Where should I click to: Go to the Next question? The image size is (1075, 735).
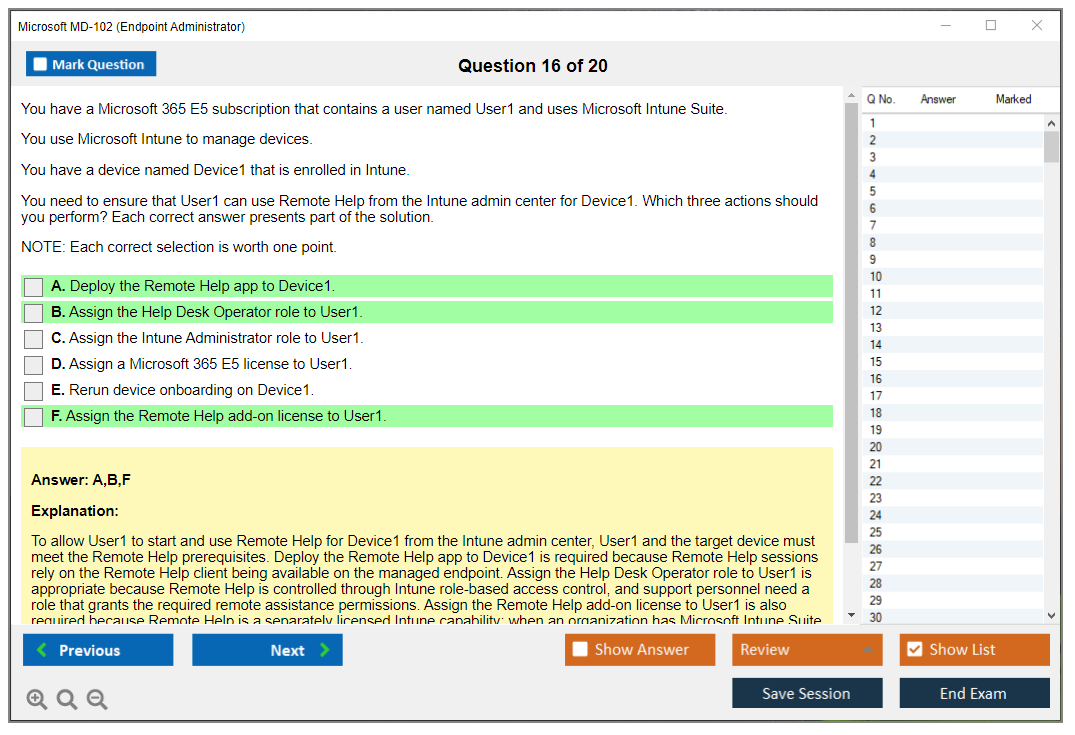267,650
